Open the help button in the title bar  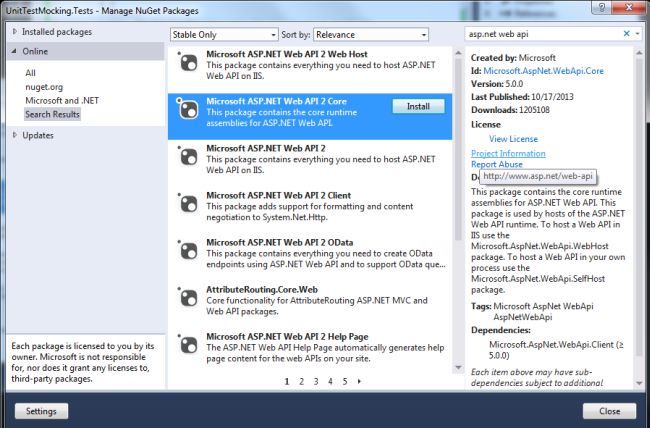tap(601, 7)
